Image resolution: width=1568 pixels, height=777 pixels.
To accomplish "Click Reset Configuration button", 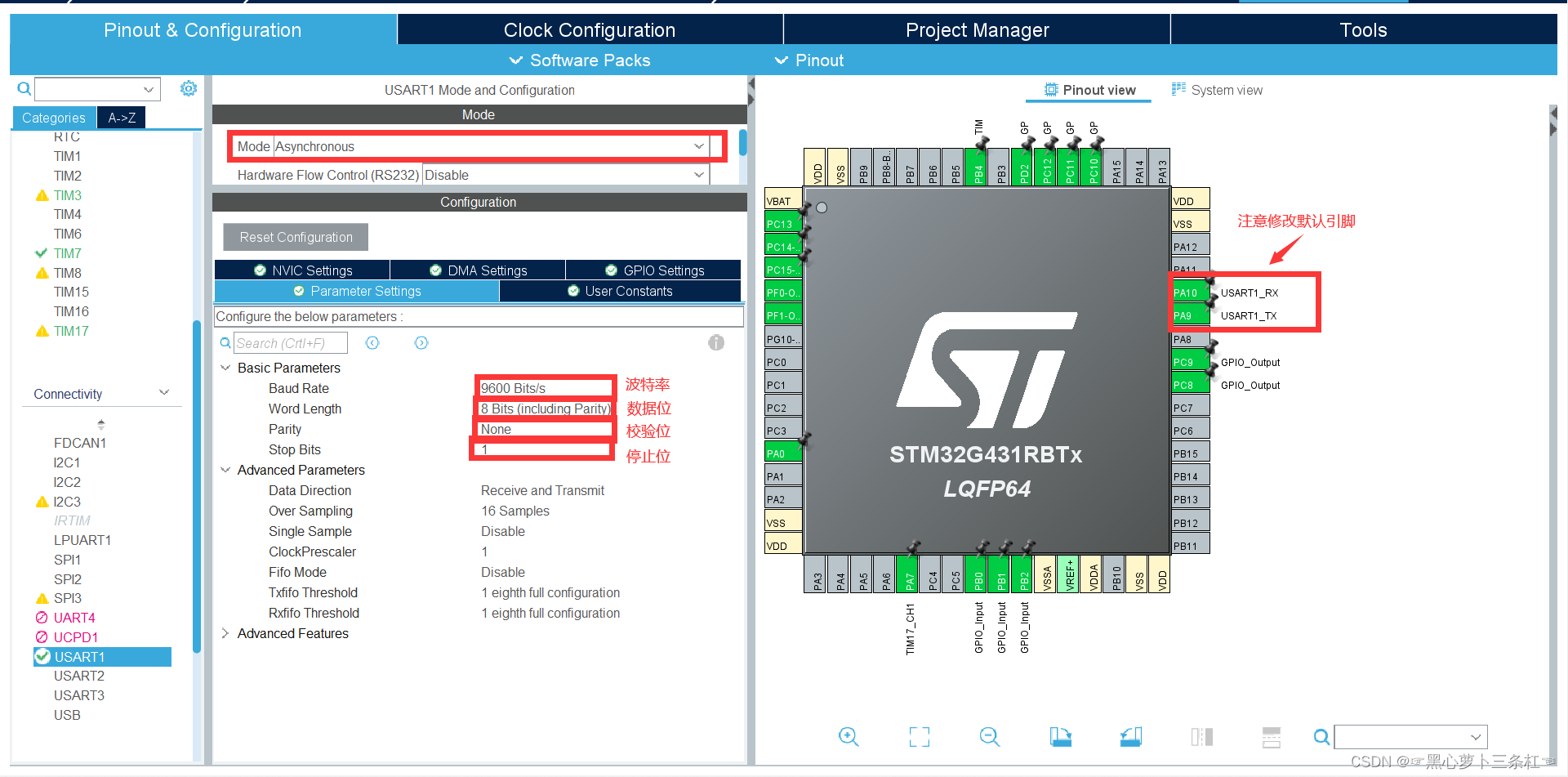I will (x=296, y=237).
